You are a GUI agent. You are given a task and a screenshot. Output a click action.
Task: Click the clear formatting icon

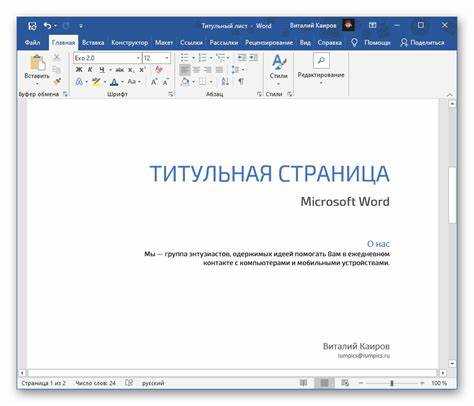pyautogui.click(x=159, y=69)
